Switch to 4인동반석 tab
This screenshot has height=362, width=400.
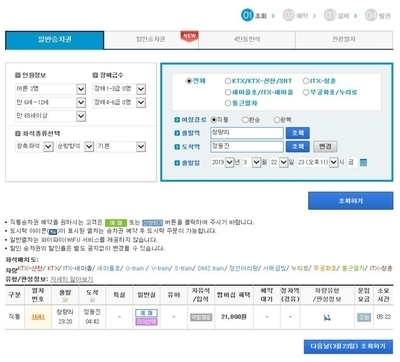click(247, 40)
